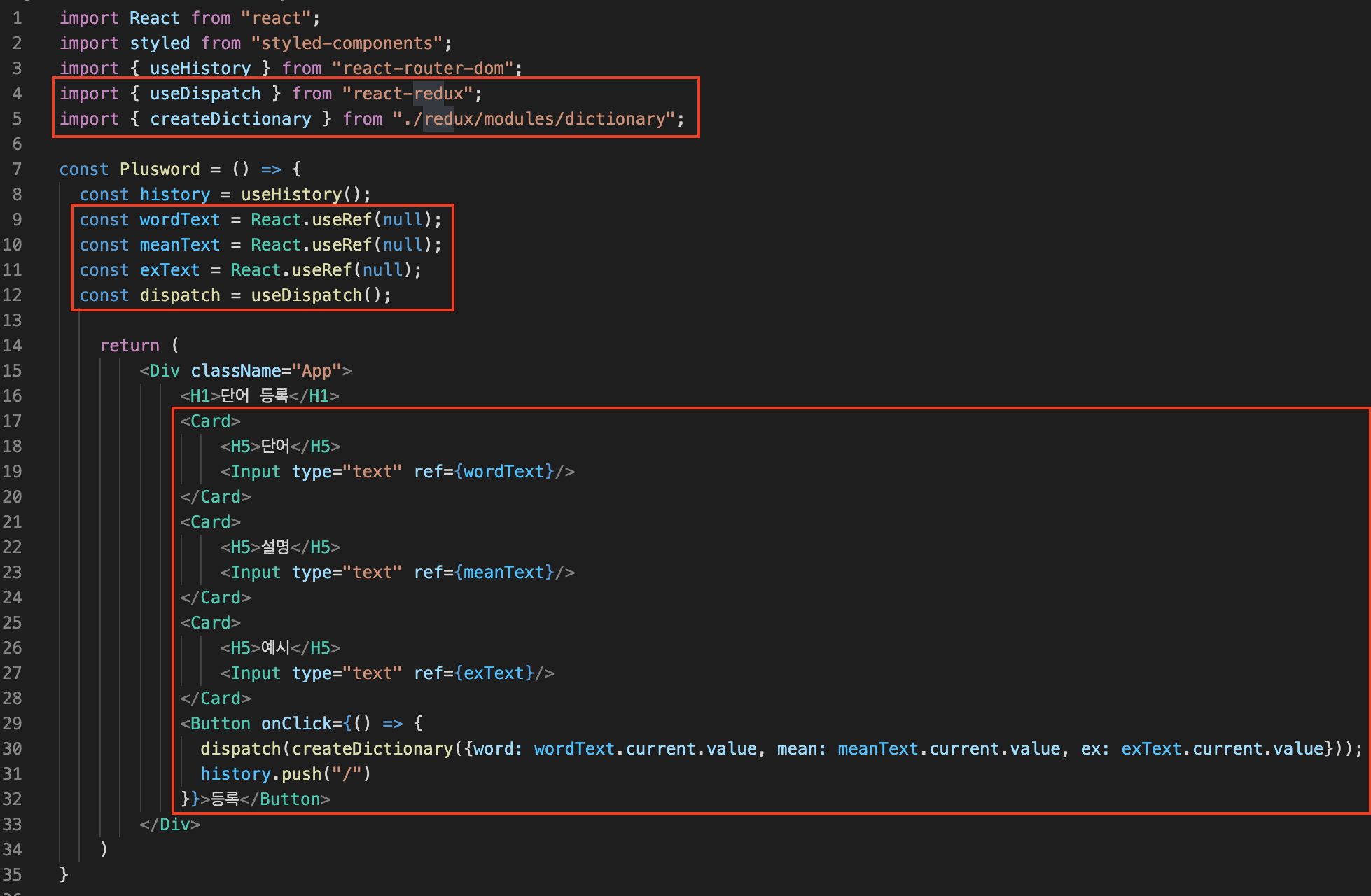Click the meanText variable declaration

[179, 245]
